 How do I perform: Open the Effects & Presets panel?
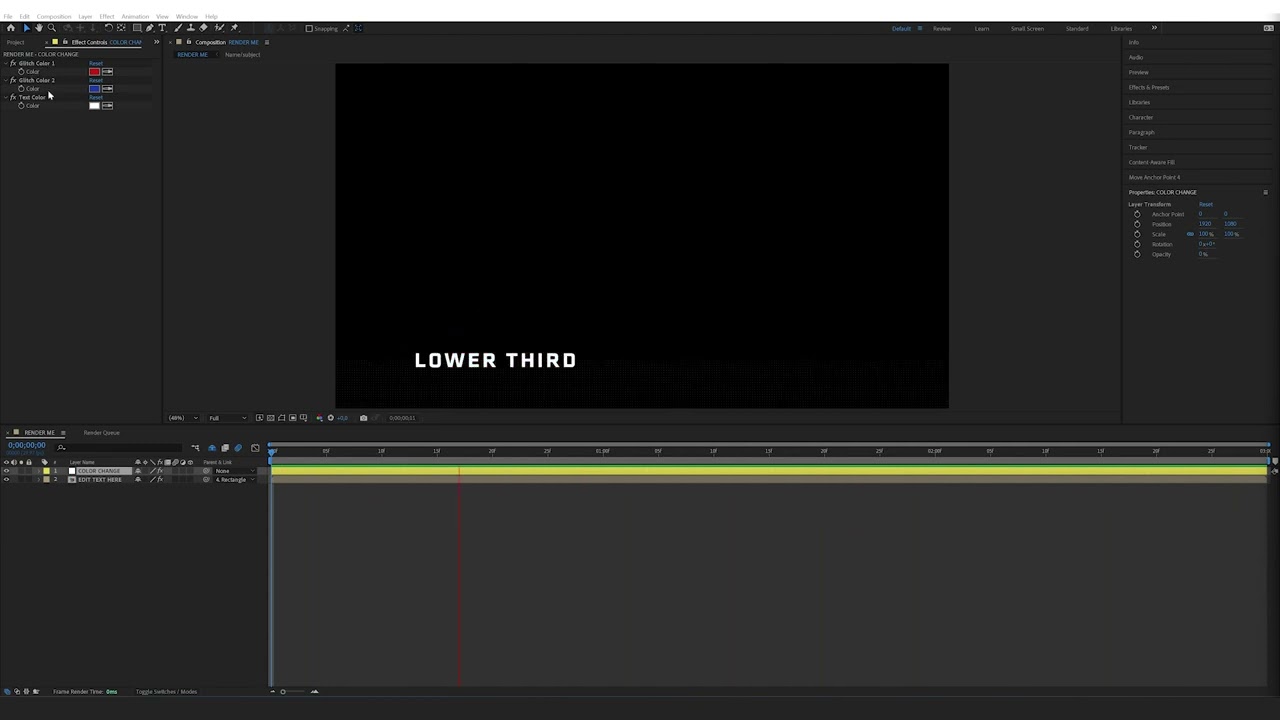point(1149,87)
